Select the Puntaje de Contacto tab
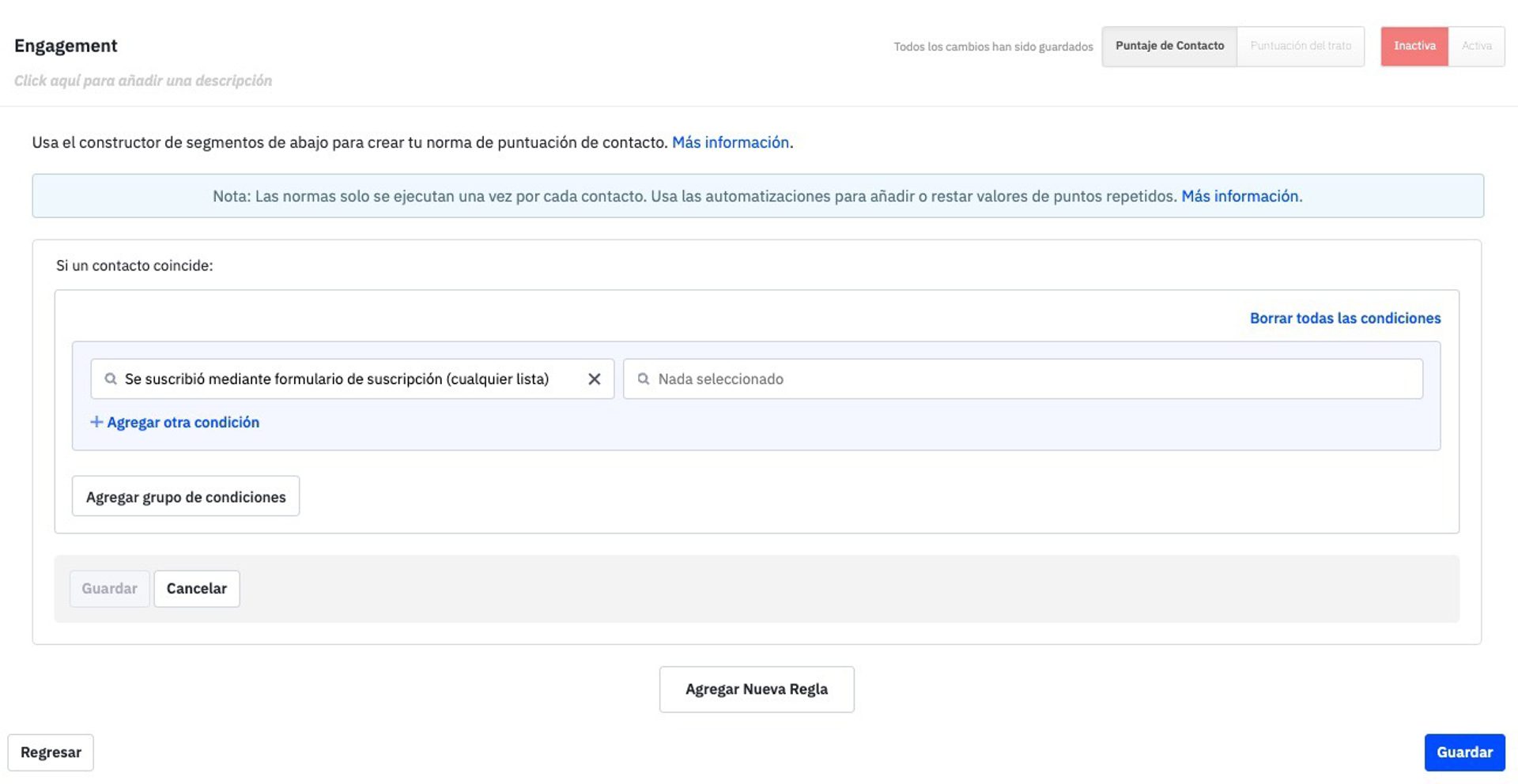Viewport: 1518px width, 784px height. (1169, 46)
